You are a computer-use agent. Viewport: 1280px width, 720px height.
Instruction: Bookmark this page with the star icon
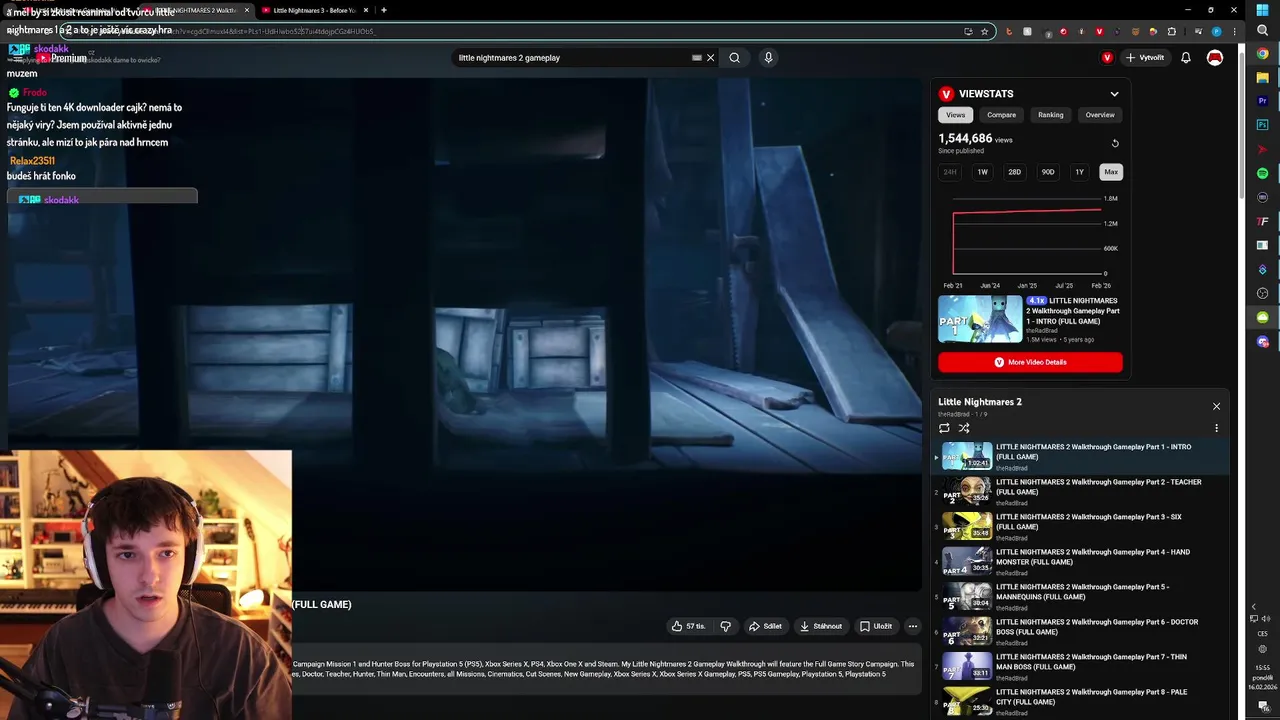point(984,31)
